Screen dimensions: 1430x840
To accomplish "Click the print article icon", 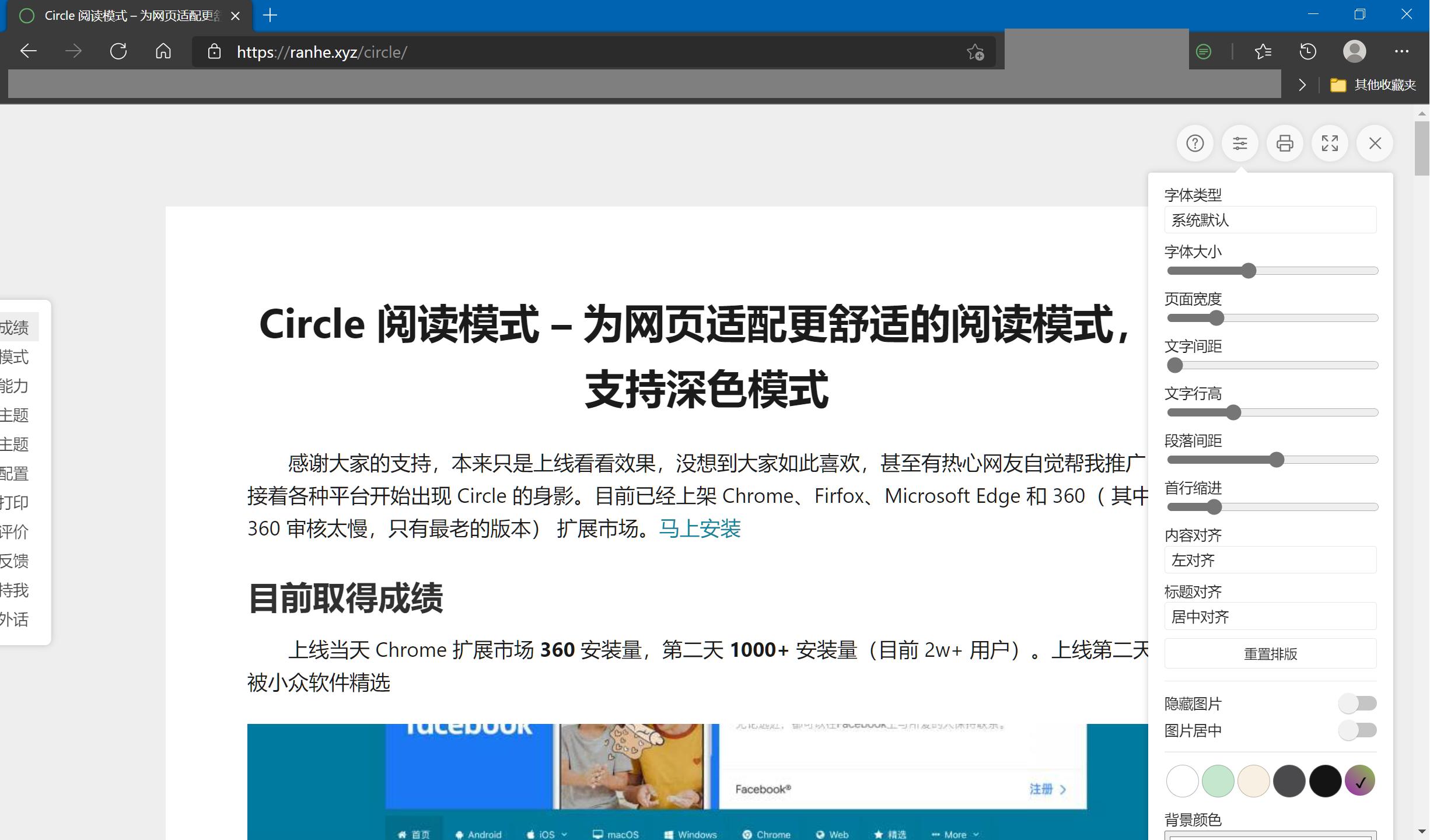I will point(1285,143).
